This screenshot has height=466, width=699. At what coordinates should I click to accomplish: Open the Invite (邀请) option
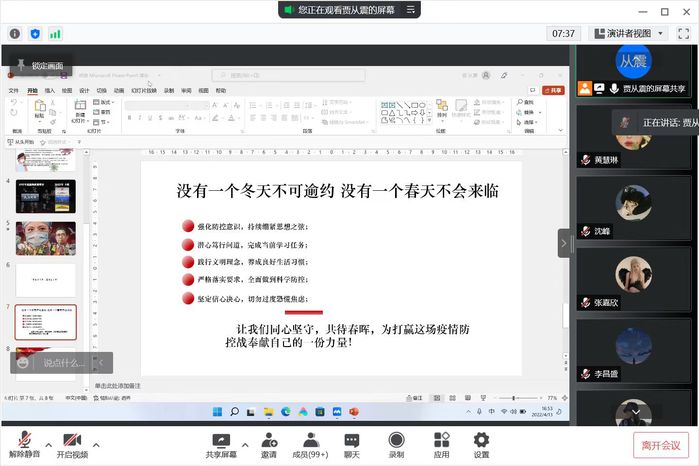(269, 444)
